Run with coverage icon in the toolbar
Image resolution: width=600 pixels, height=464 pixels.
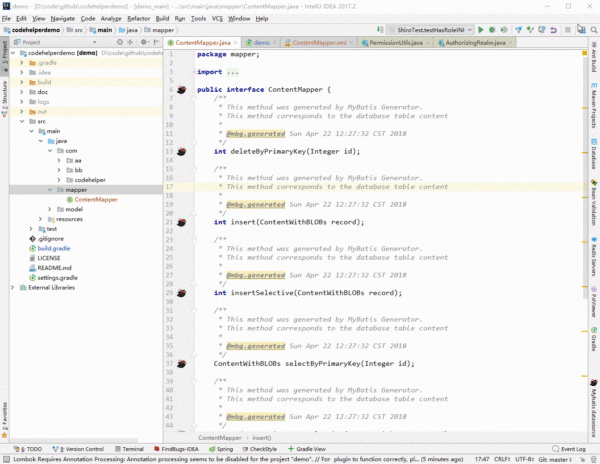pos(504,30)
